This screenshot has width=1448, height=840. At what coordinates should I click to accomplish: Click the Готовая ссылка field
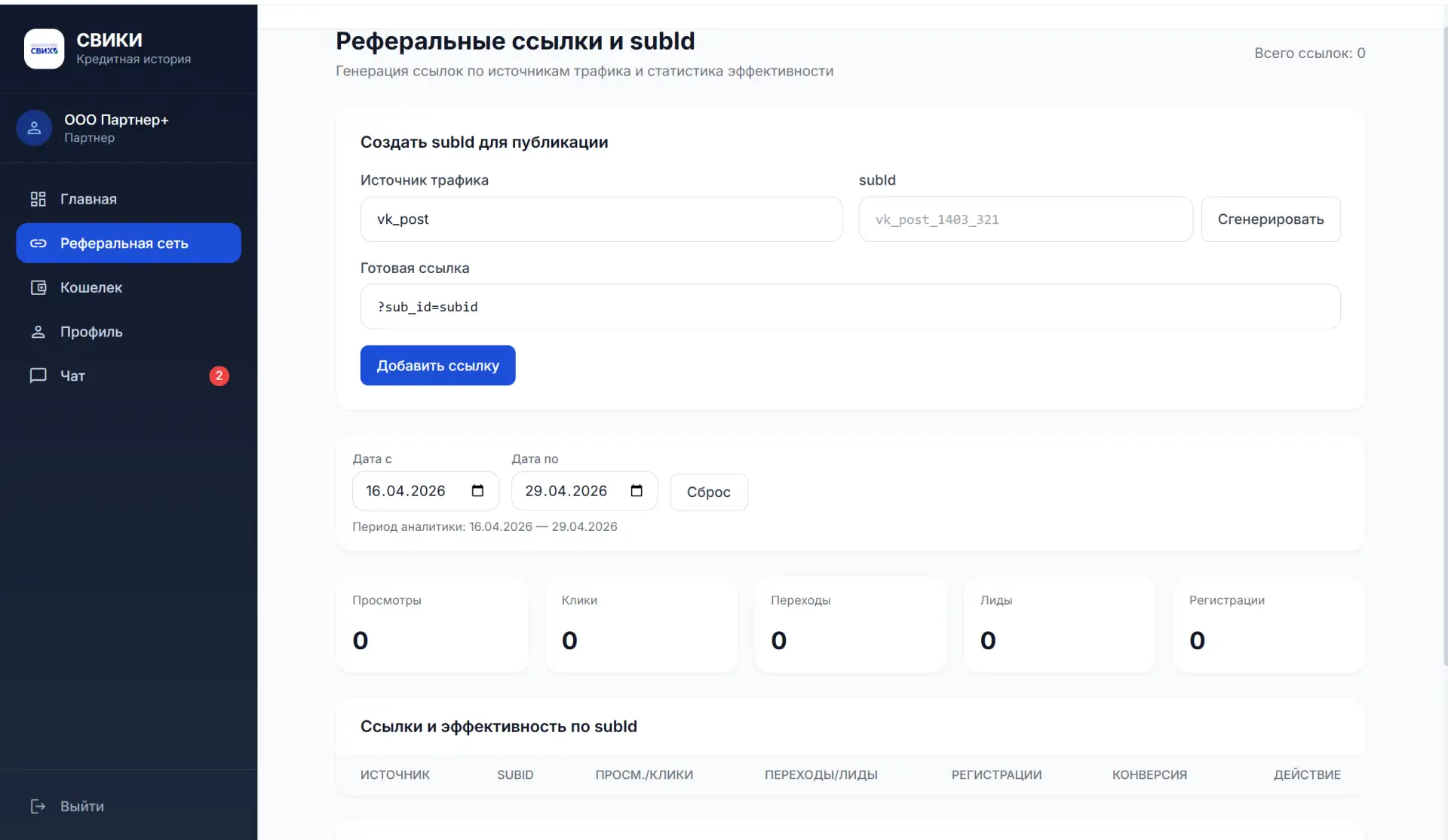(x=851, y=307)
